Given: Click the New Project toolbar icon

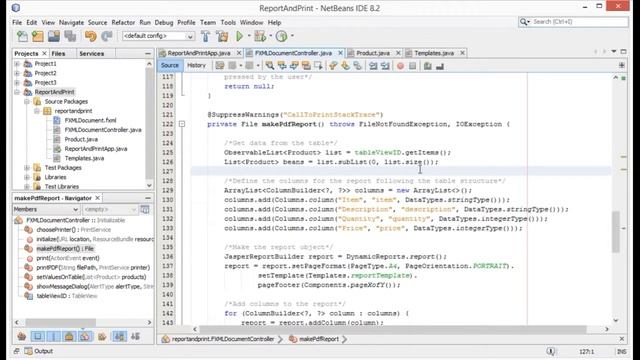Looking at the screenshot, I should click(38, 36).
